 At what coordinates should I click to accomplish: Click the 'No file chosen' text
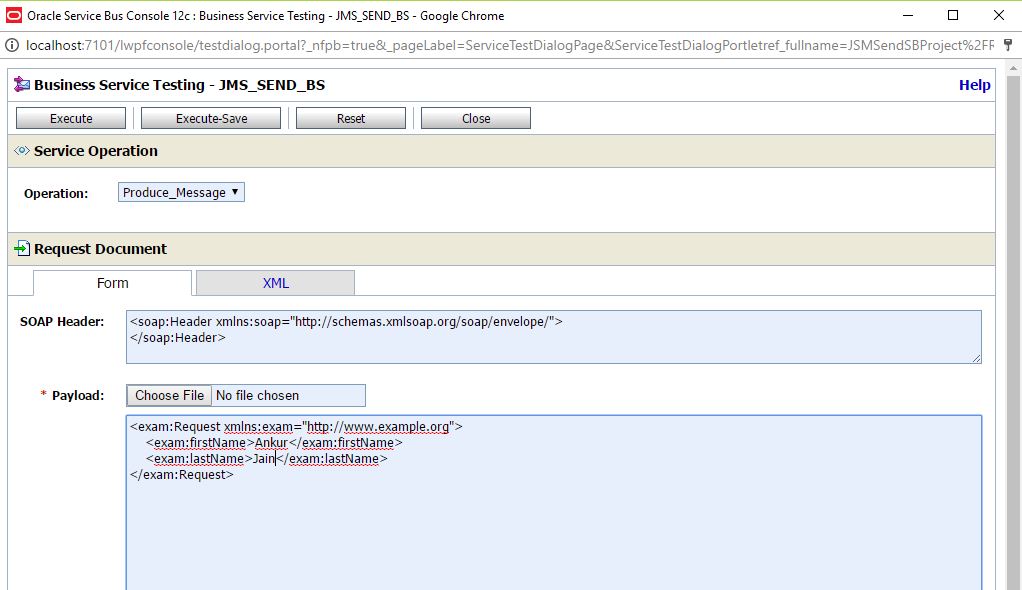click(257, 395)
